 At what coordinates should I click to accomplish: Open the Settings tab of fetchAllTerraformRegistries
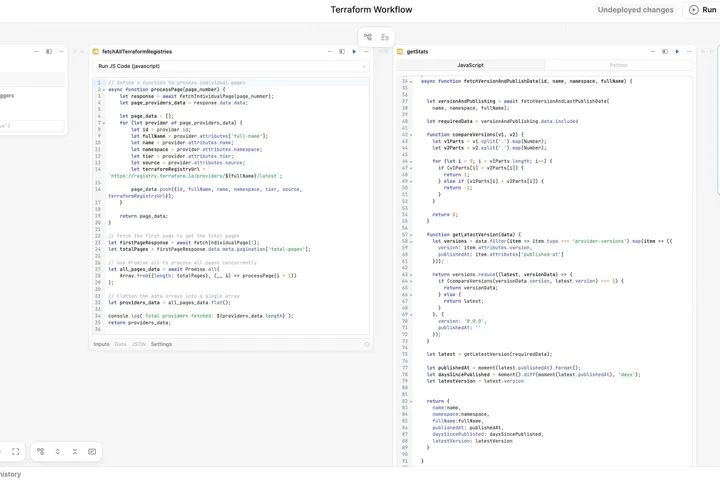(161, 344)
